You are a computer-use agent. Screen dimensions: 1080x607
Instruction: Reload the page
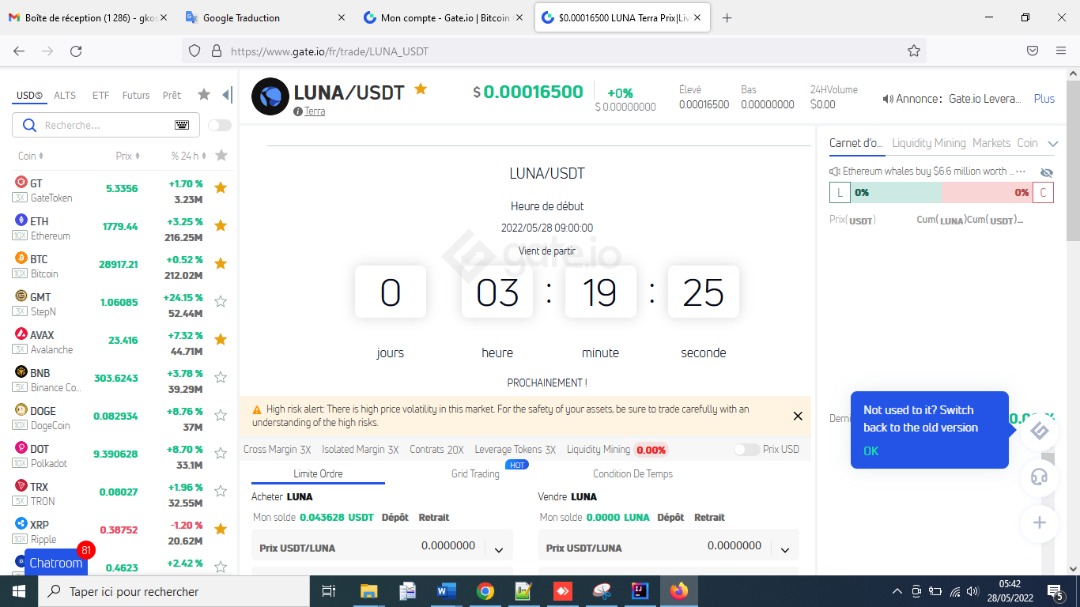coord(76,51)
